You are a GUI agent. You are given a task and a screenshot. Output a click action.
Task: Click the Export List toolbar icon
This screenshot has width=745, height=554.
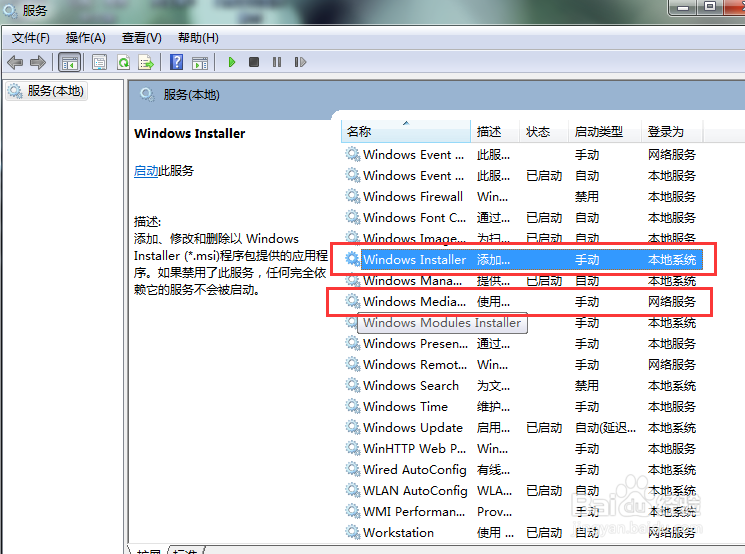(x=146, y=62)
